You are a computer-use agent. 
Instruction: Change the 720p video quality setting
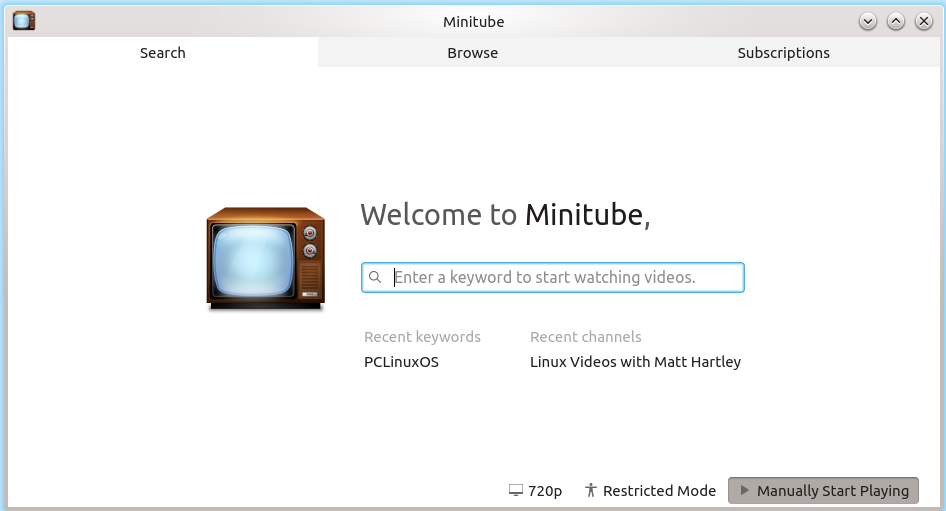pyautogui.click(x=535, y=490)
